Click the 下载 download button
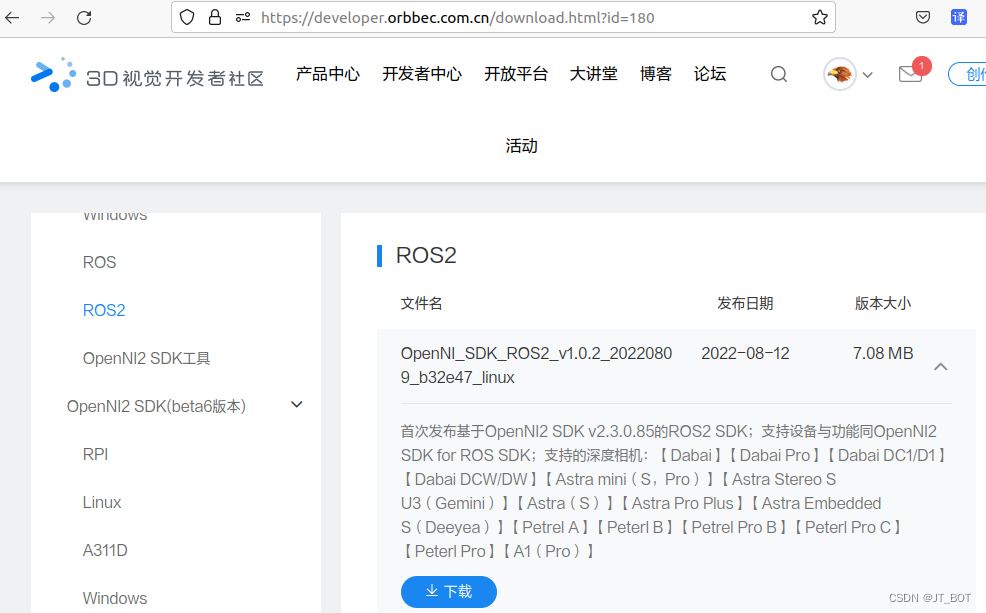The image size is (986, 613). [x=448, y=592]
